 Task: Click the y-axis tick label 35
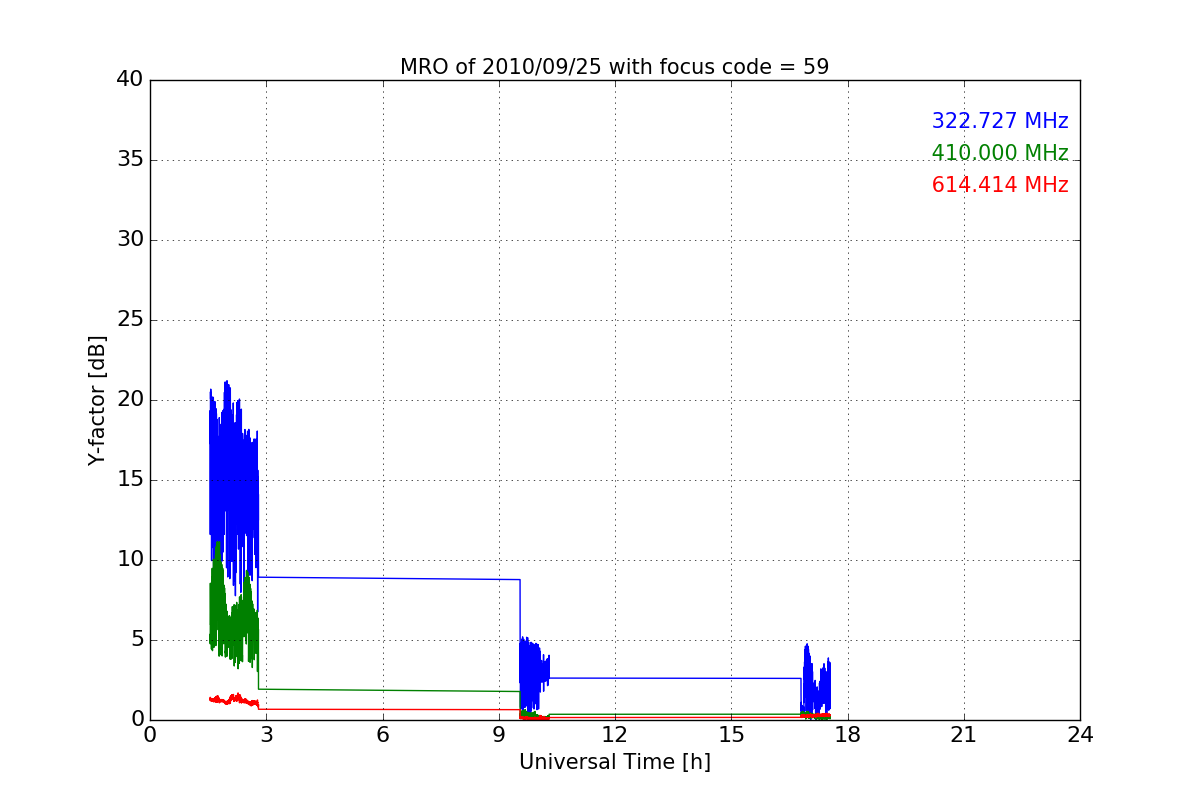click(130, 160)
